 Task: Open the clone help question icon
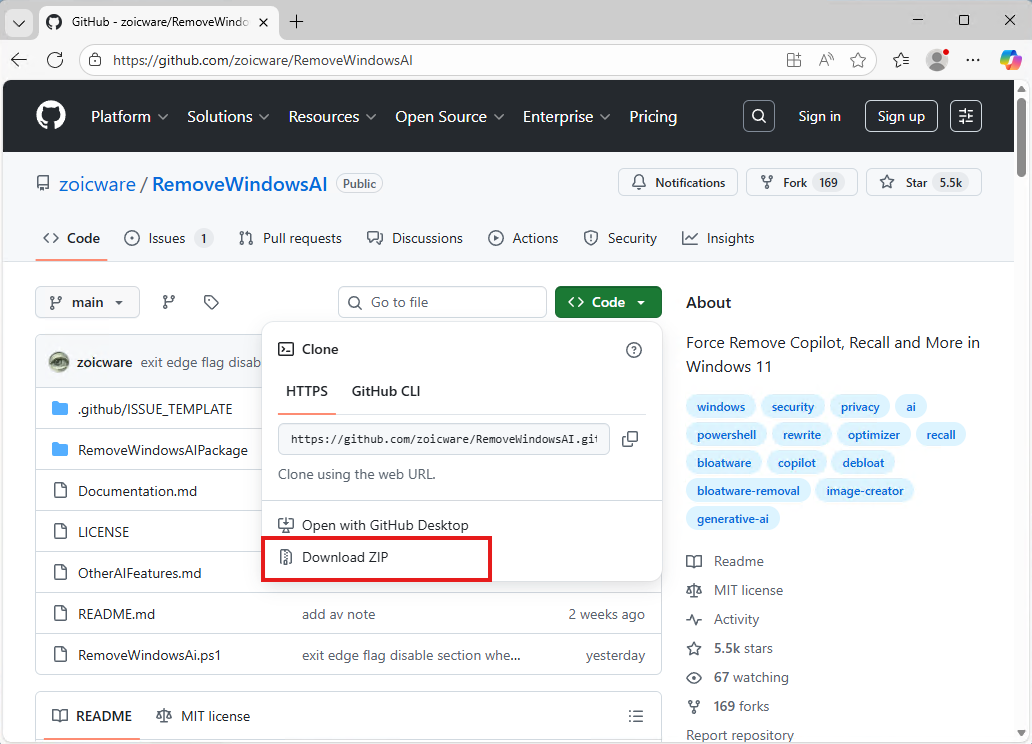click(x=633, y=350)
